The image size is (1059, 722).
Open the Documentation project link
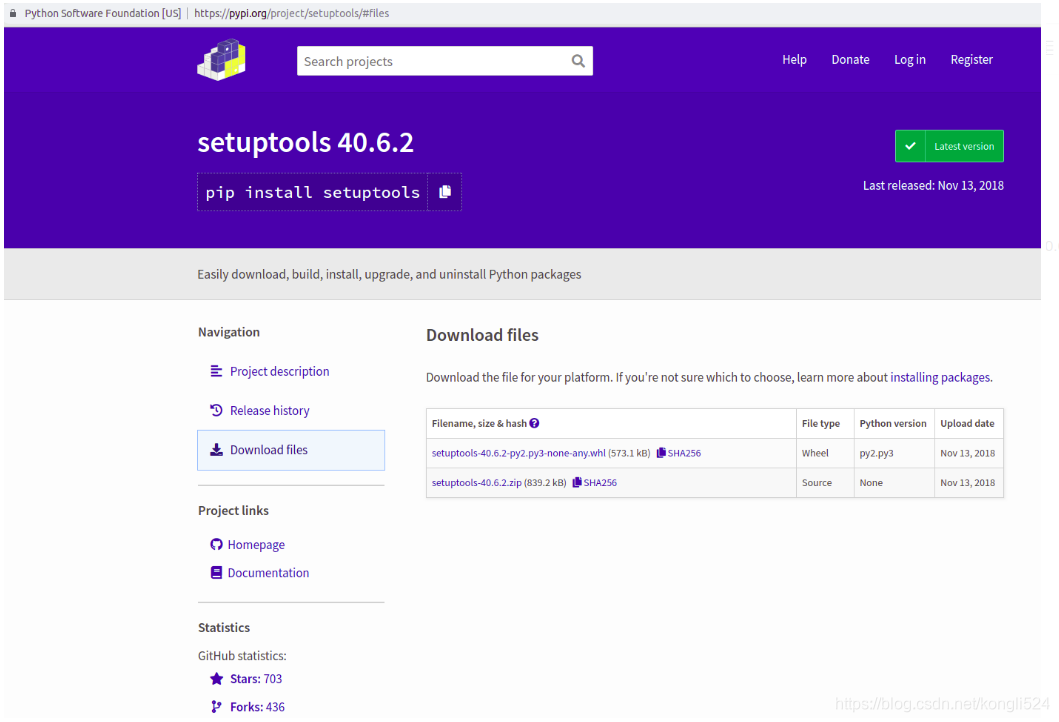[x=268, y=573]
